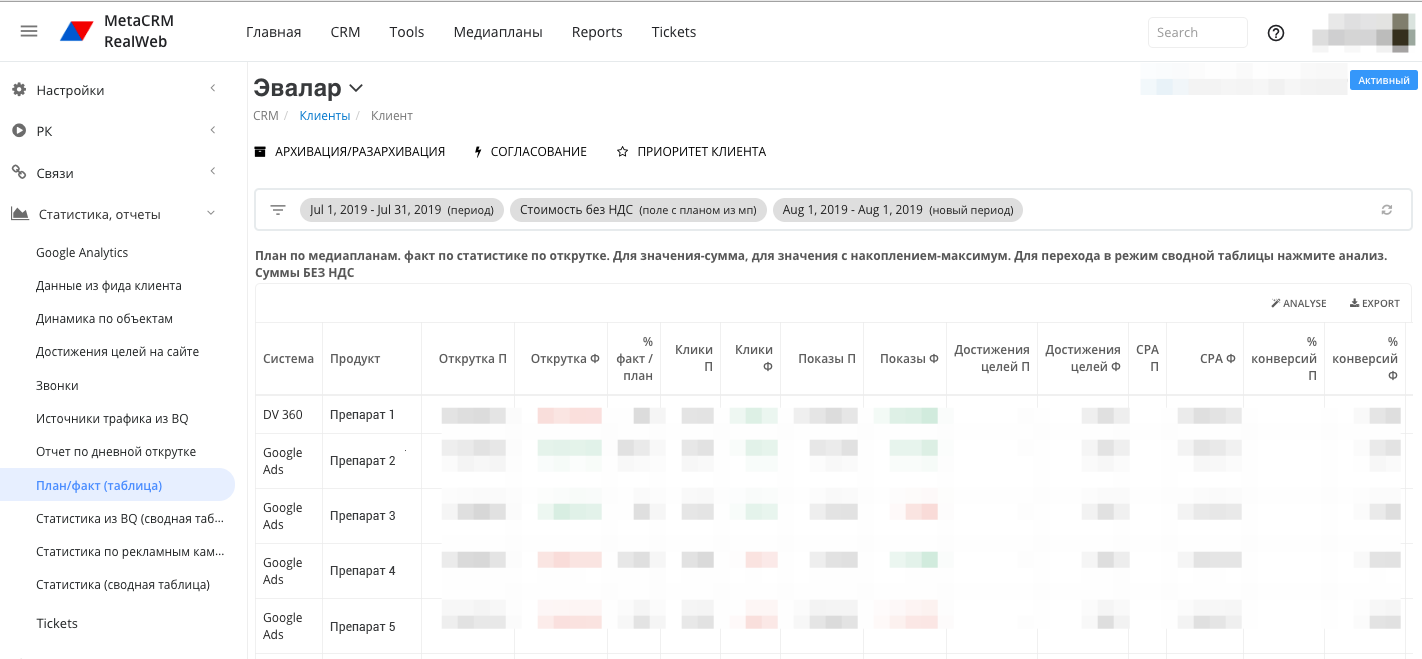Click the СОГЛАСОВАНИЕ button
This screenshot has width=1422, height=659.
530,152
